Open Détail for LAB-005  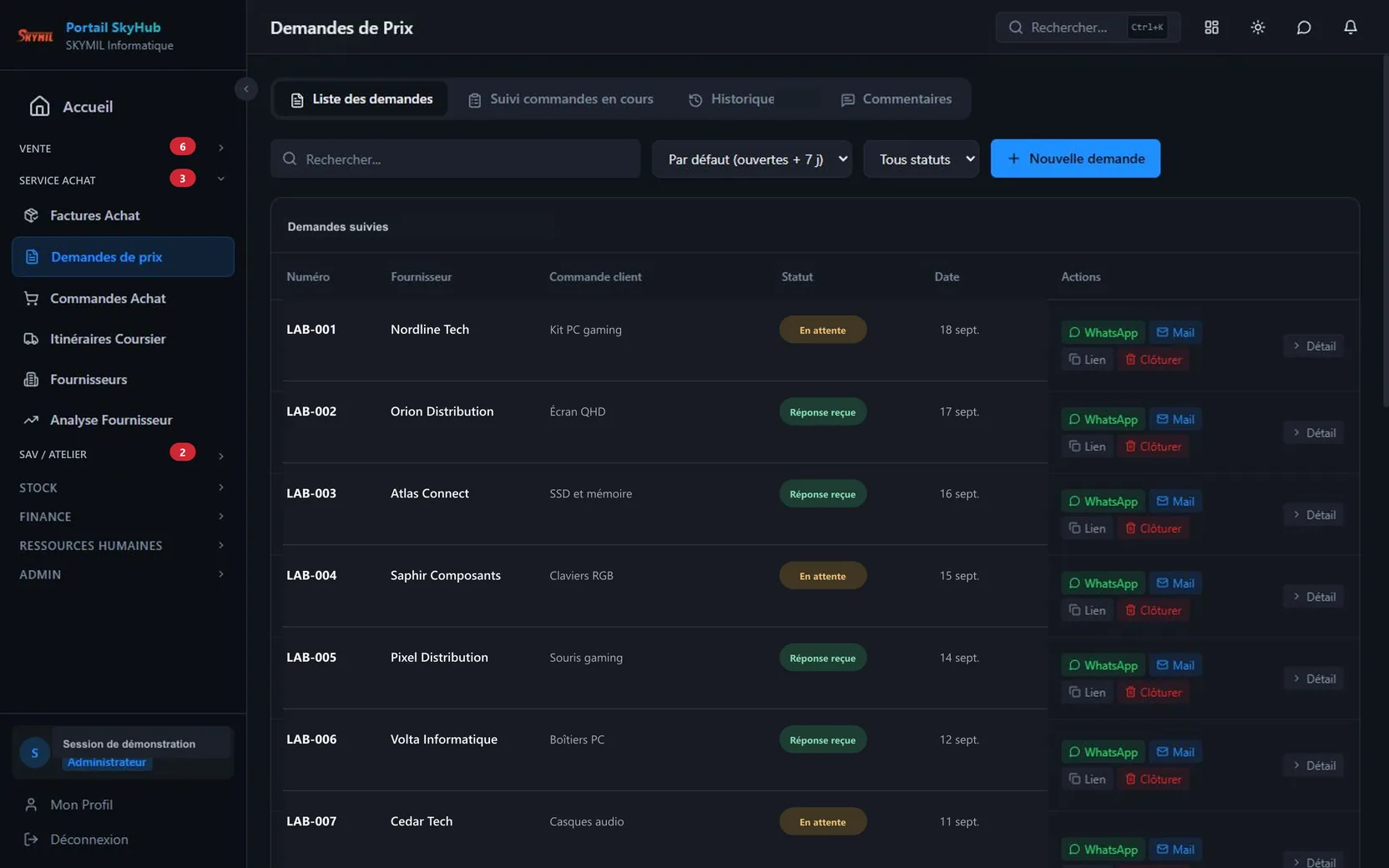coord(1313,679)
